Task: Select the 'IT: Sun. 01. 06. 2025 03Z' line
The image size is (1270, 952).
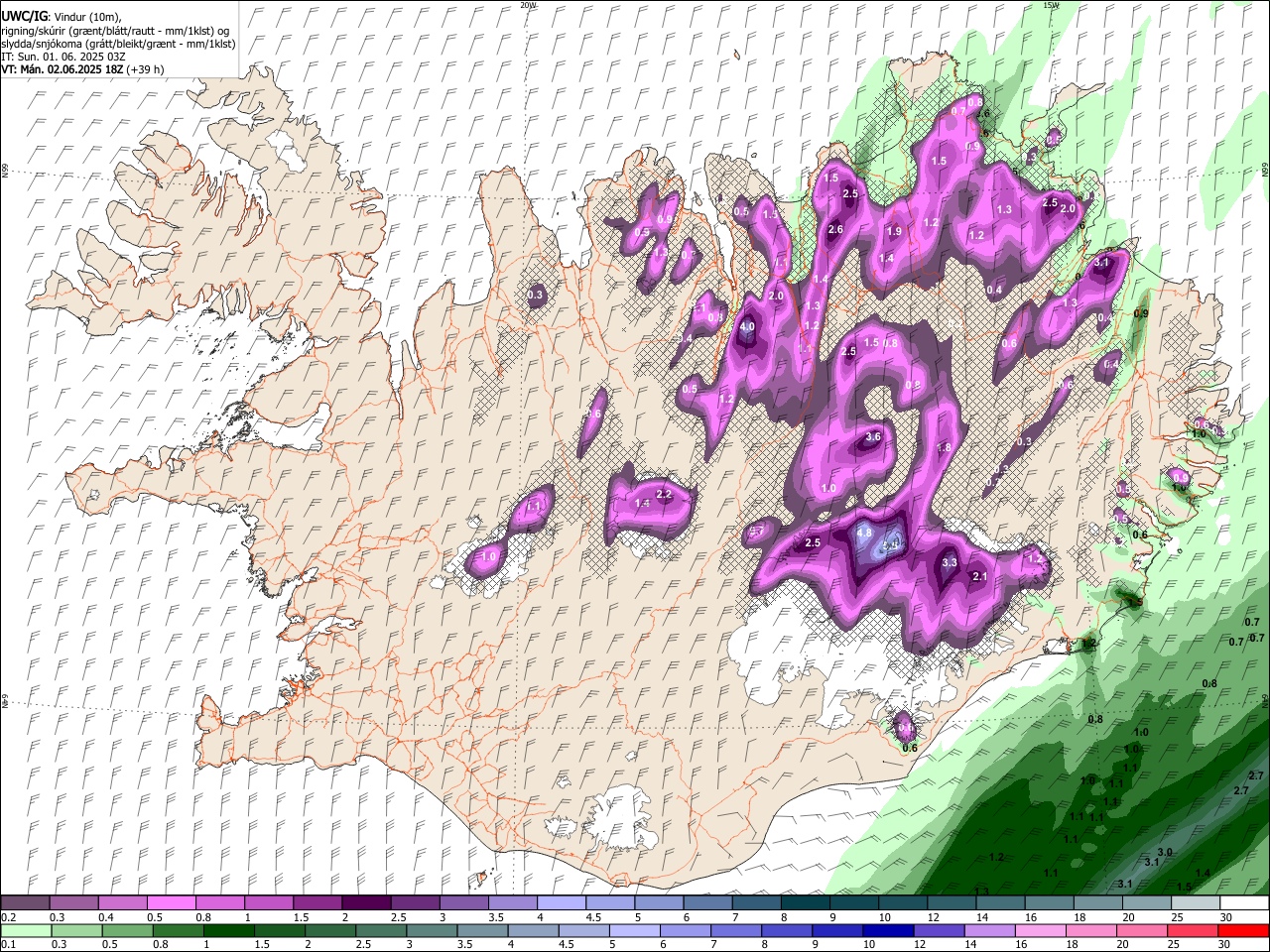Action: (63, 57)
